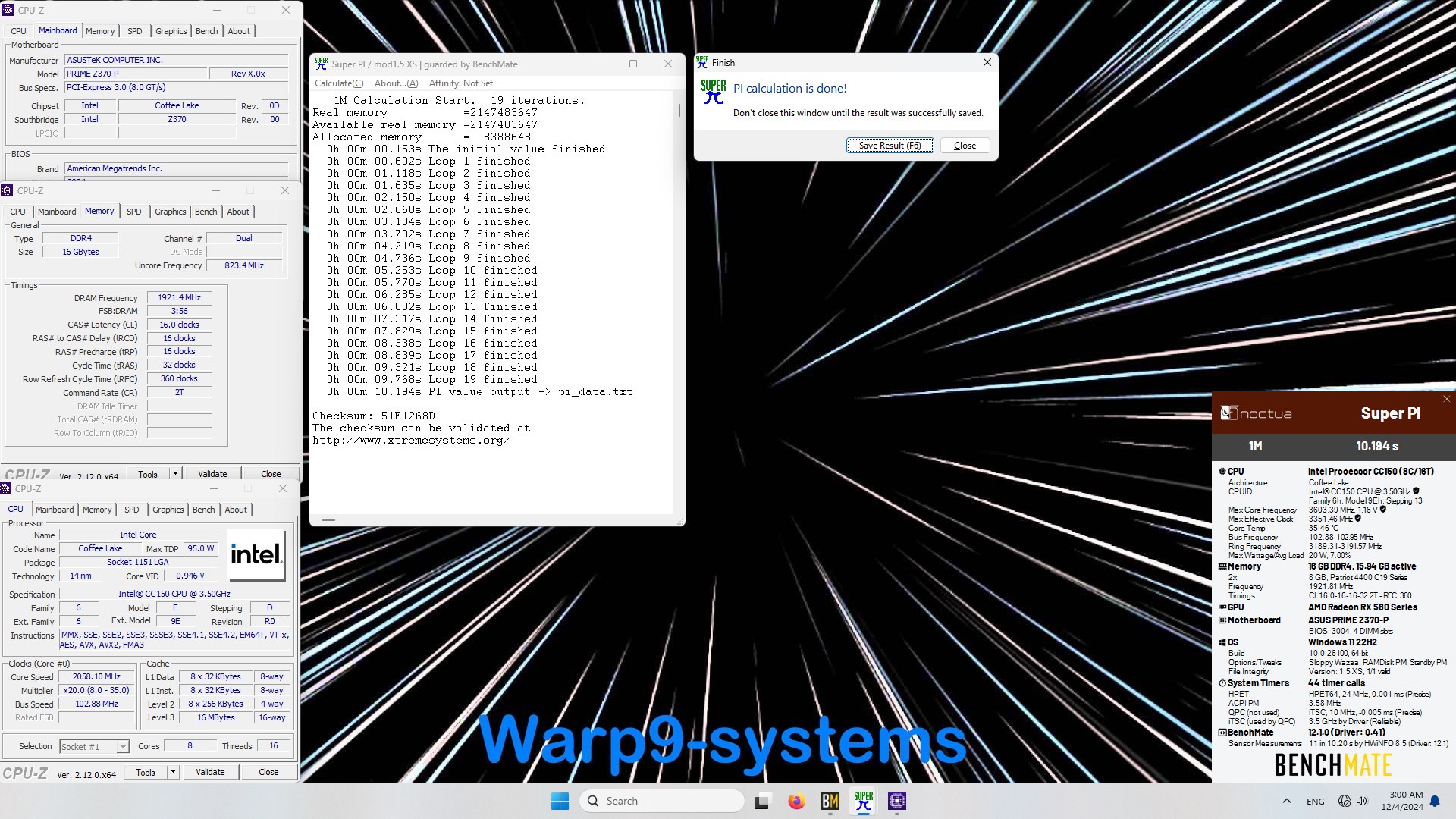Image resolution: width=1456 pixels, height=819 pixels.
Task: Click Core Speed value 2058.10 MHz
Action: tap(96, 676)
